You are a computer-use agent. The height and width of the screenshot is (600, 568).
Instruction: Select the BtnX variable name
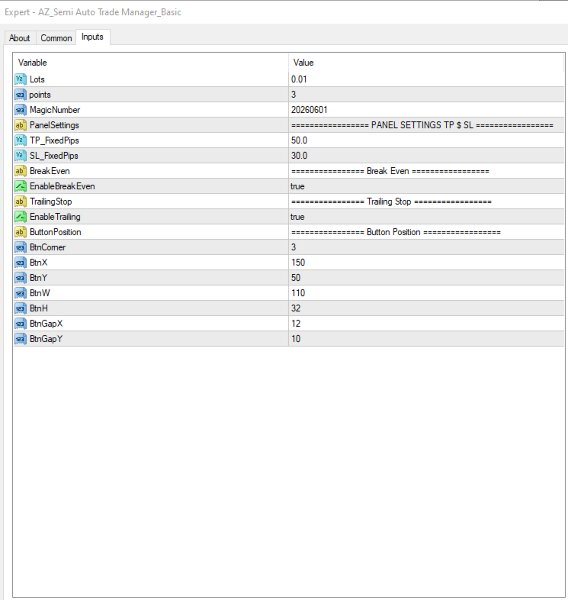[x=38, y=262]
